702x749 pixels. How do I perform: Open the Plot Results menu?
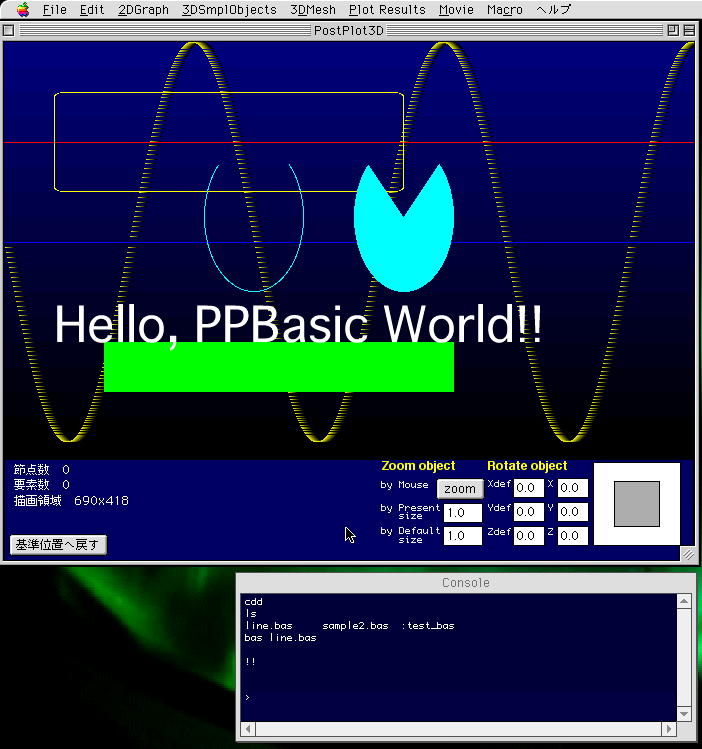click(x=387, y=10)
